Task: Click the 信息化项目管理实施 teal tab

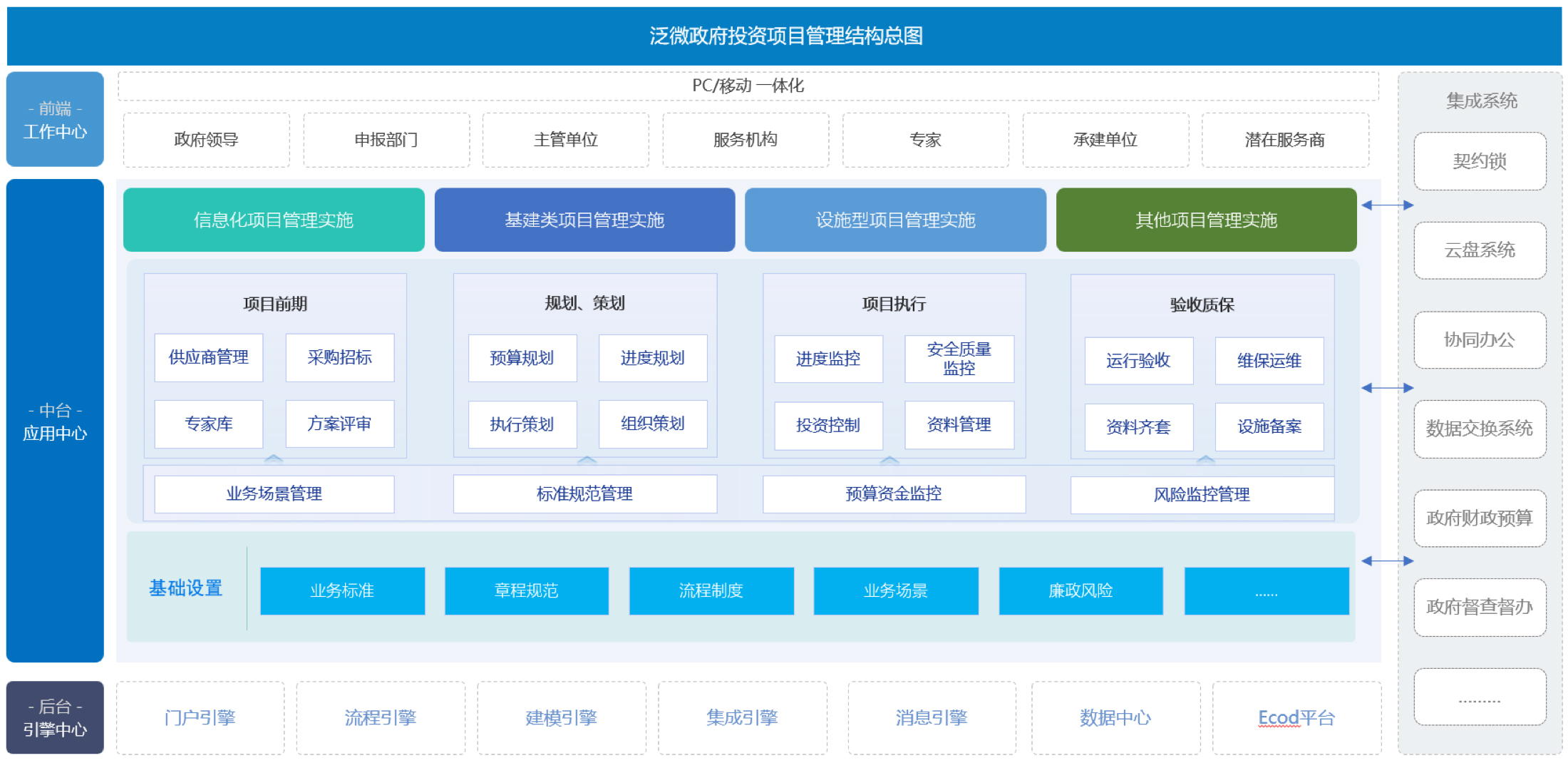Action: pyautogui.click(x=274, y=220)
